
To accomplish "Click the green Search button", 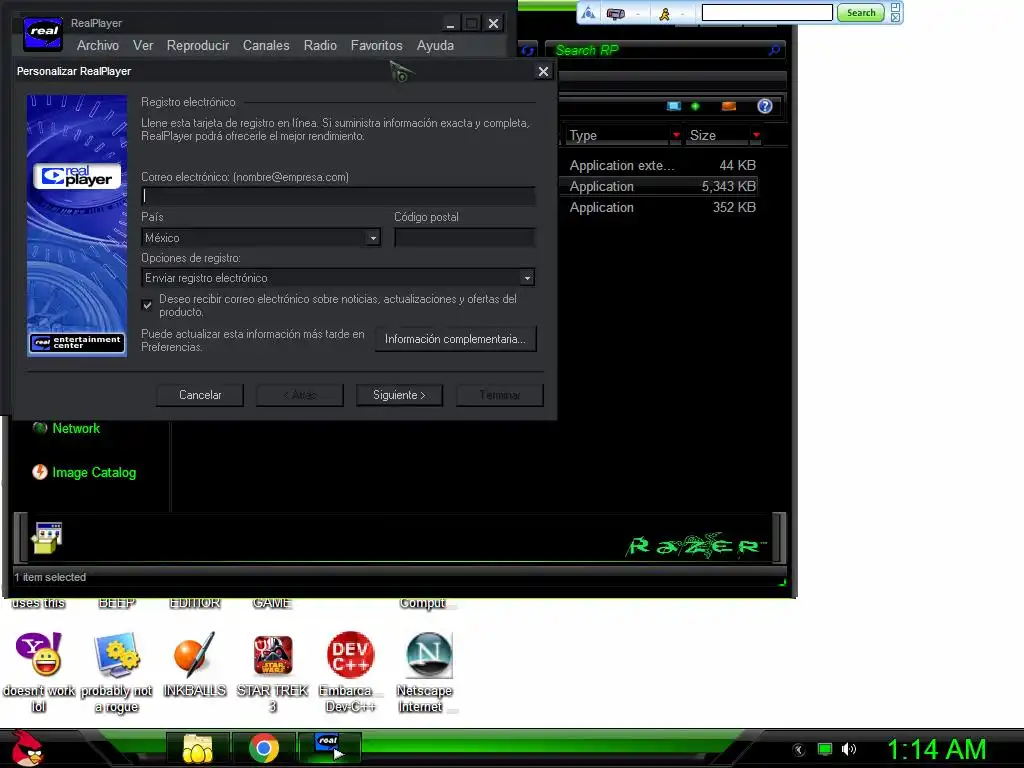I will point(860,12).
